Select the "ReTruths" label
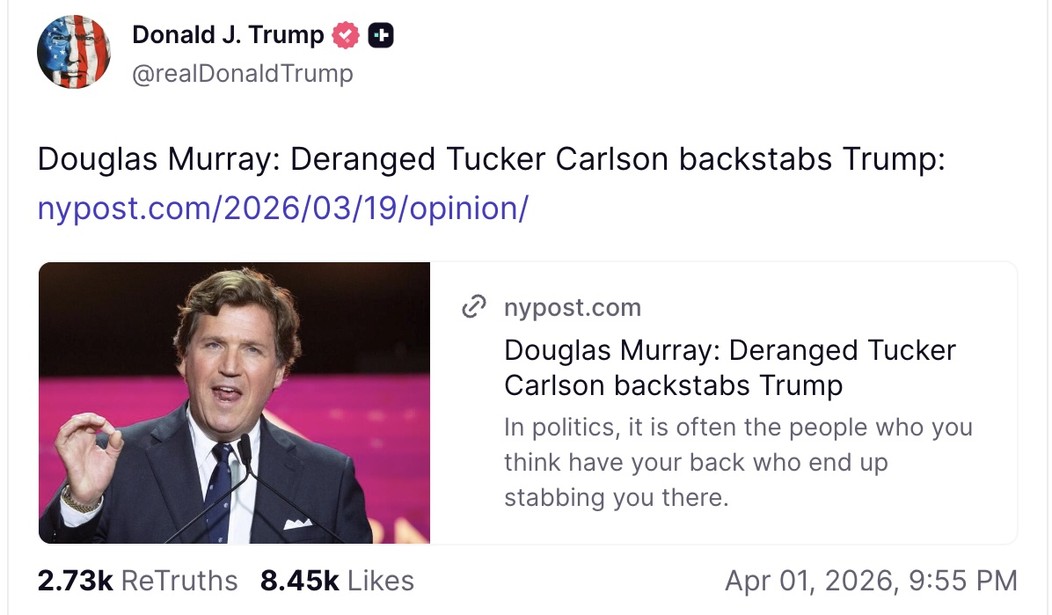 point(179,580)
